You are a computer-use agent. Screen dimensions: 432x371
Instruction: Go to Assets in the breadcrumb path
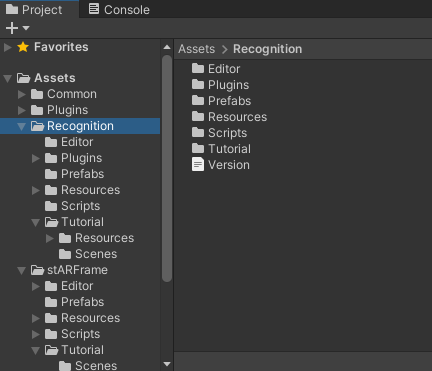pyautogui.click(x=197, y=49)
